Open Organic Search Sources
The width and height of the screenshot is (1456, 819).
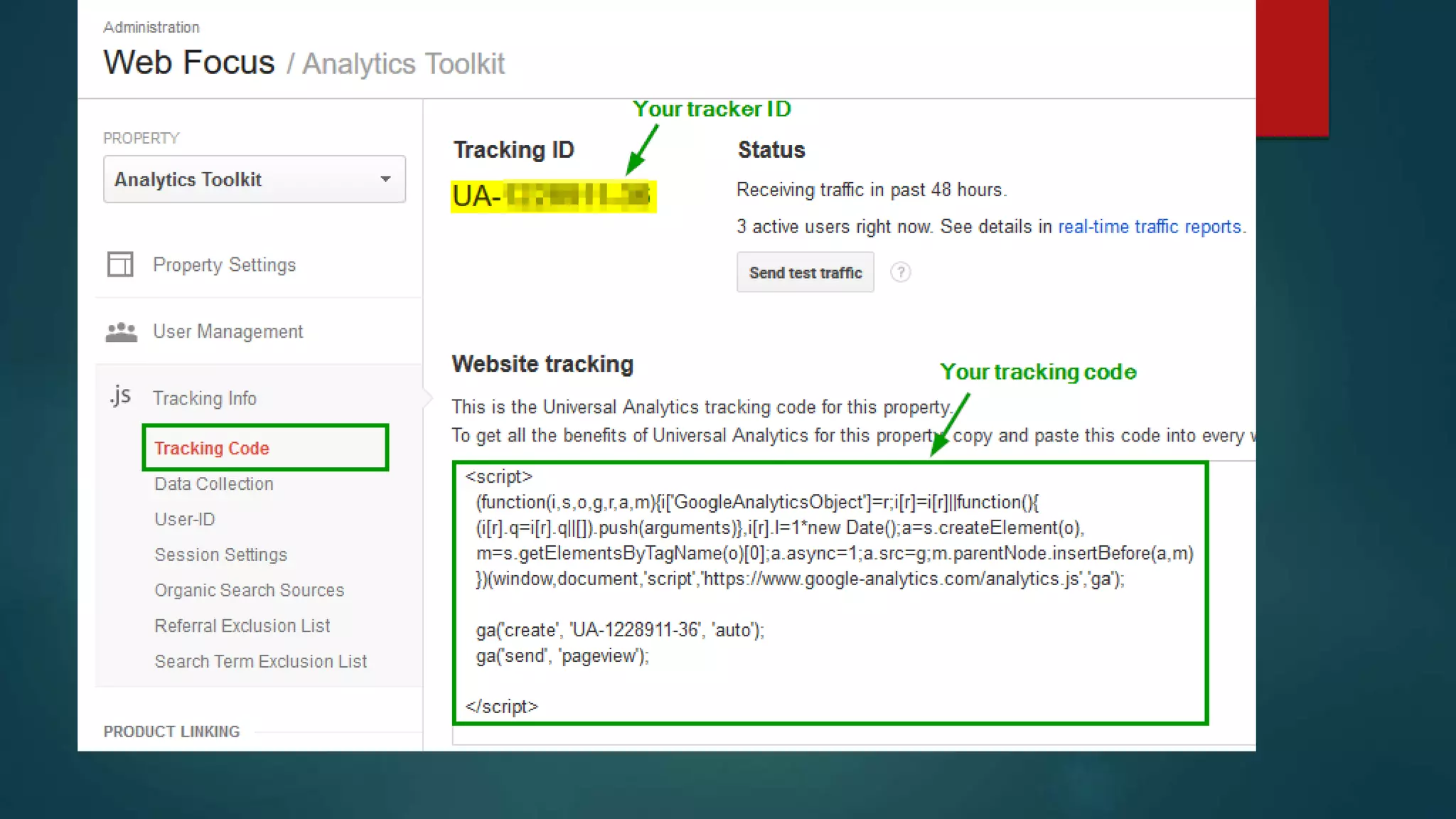(249, 591)
